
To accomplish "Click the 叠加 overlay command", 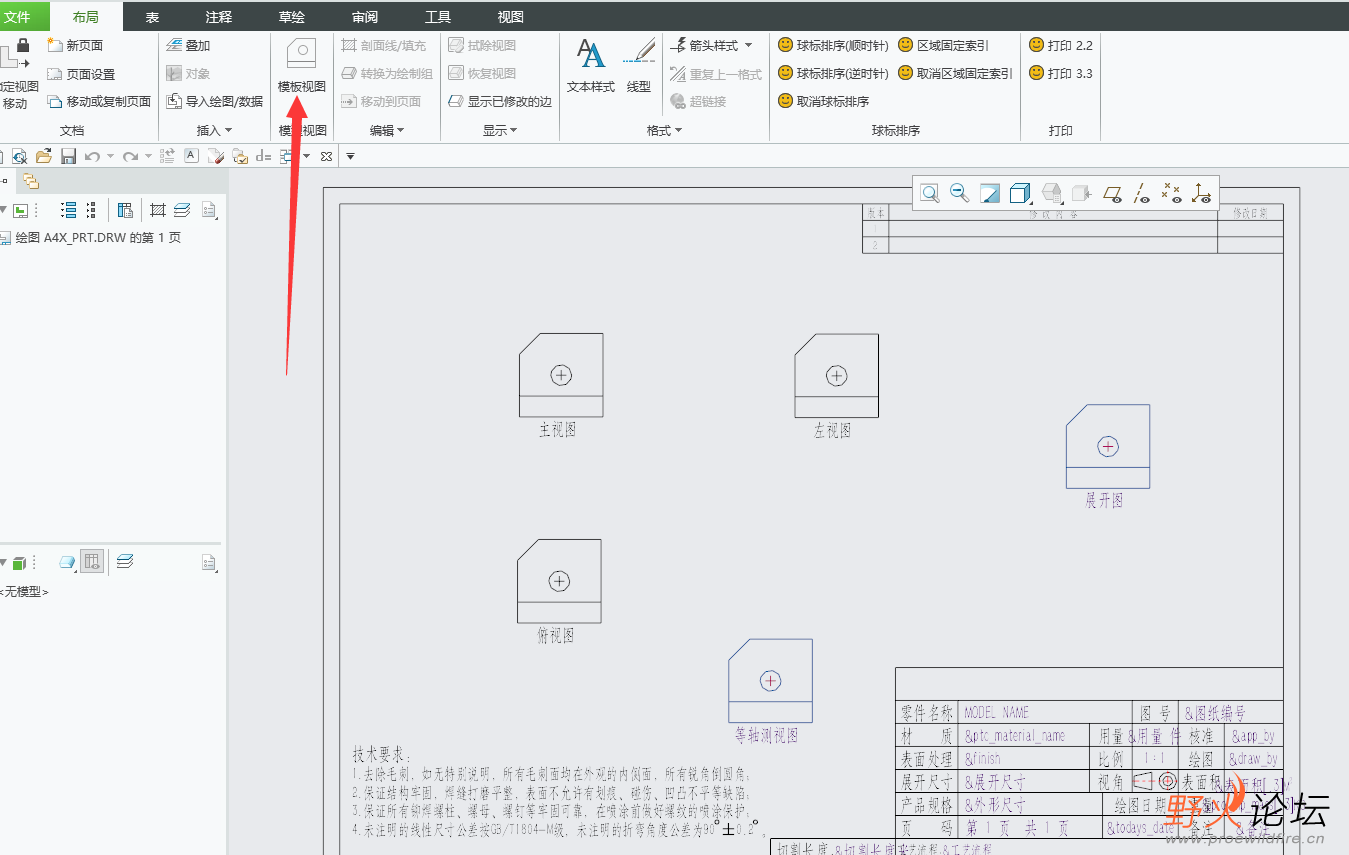I will (188, 45).
